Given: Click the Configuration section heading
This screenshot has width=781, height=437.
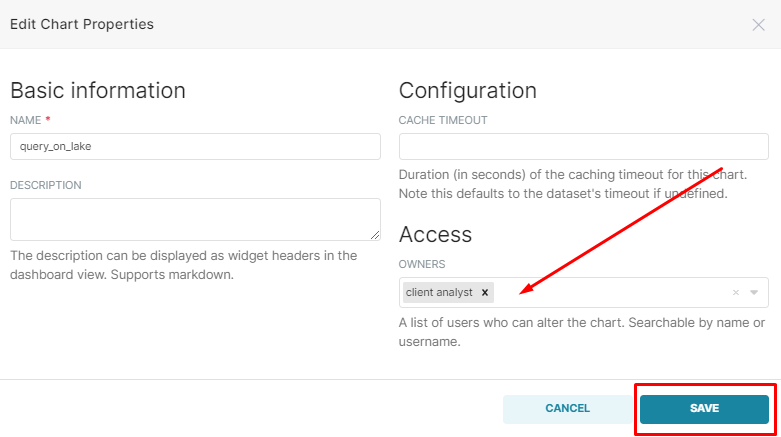Looking at the screenshot, I should (x=468, y=91).
